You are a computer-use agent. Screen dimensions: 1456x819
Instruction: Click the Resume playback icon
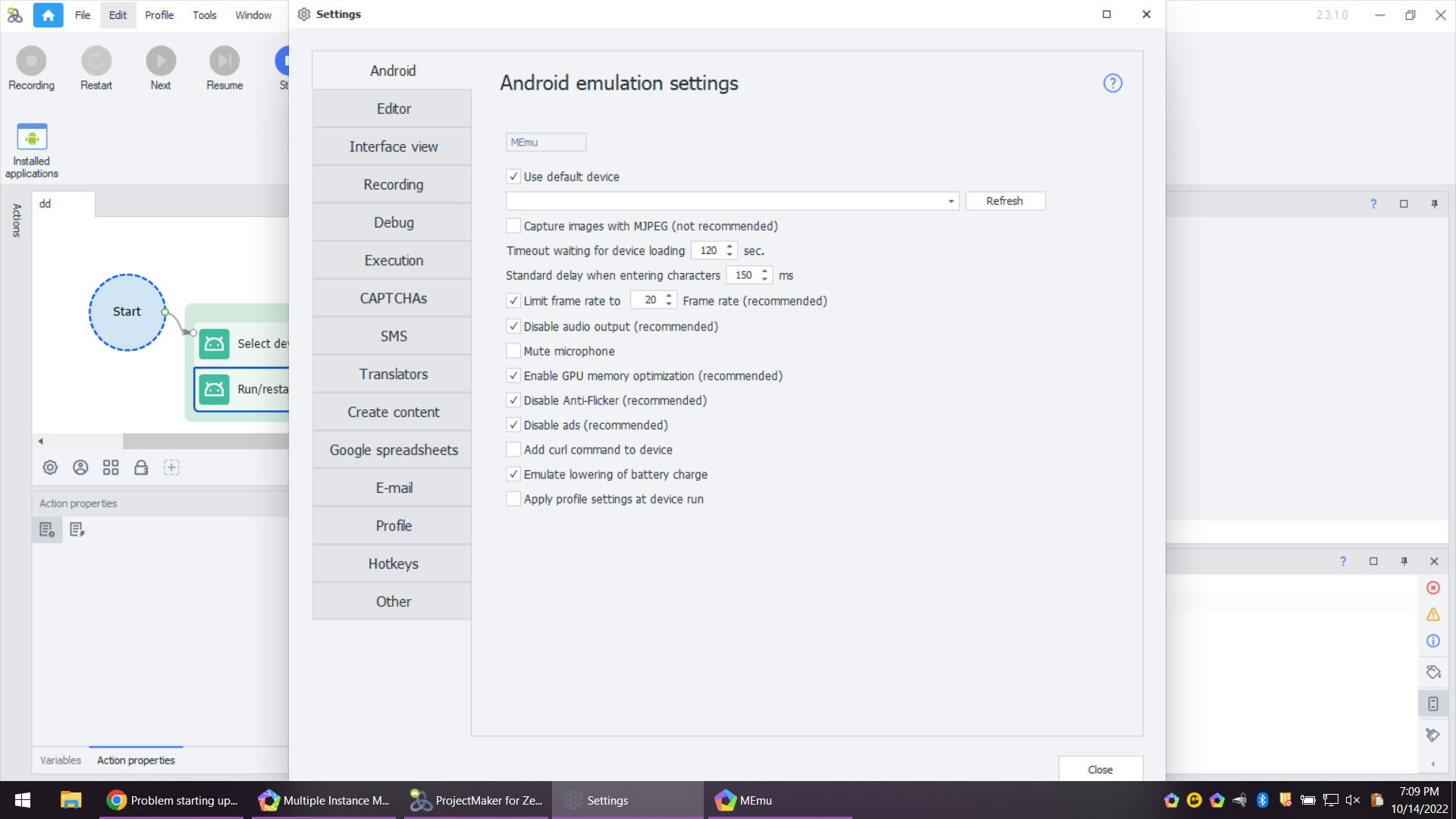(224, 61)
